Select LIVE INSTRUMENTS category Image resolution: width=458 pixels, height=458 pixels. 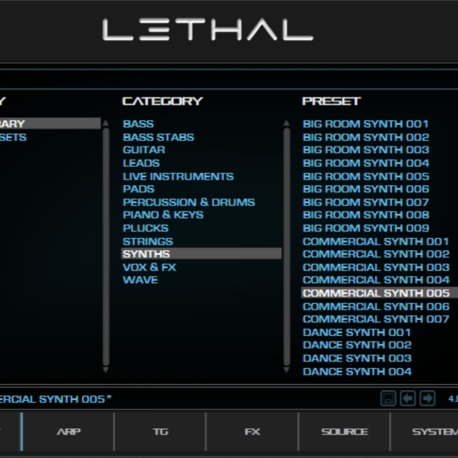coord(178,176)
